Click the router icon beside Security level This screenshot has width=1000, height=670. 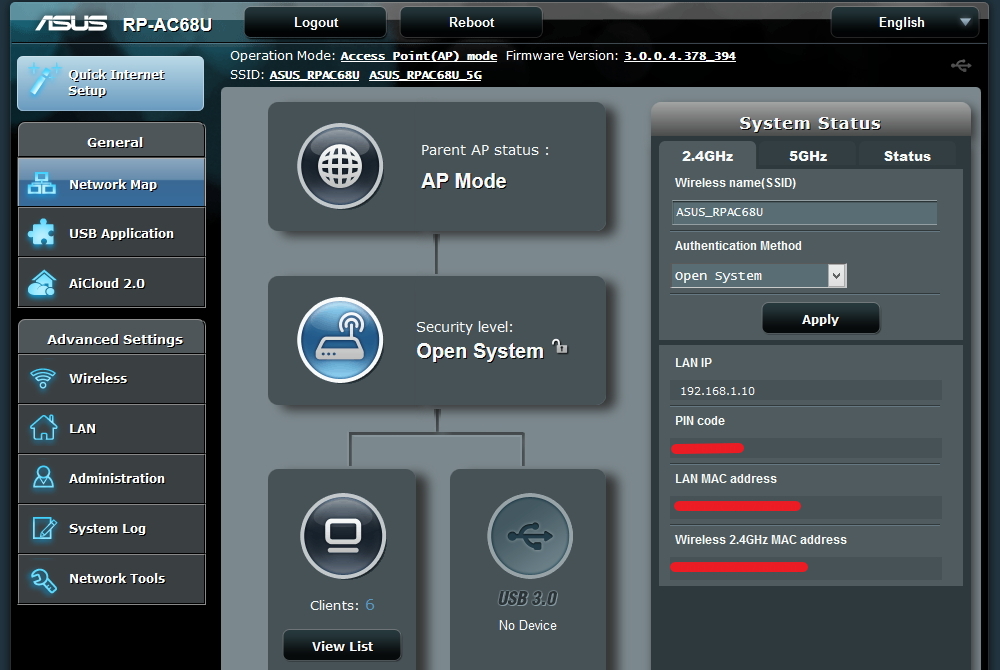(340, 340)
